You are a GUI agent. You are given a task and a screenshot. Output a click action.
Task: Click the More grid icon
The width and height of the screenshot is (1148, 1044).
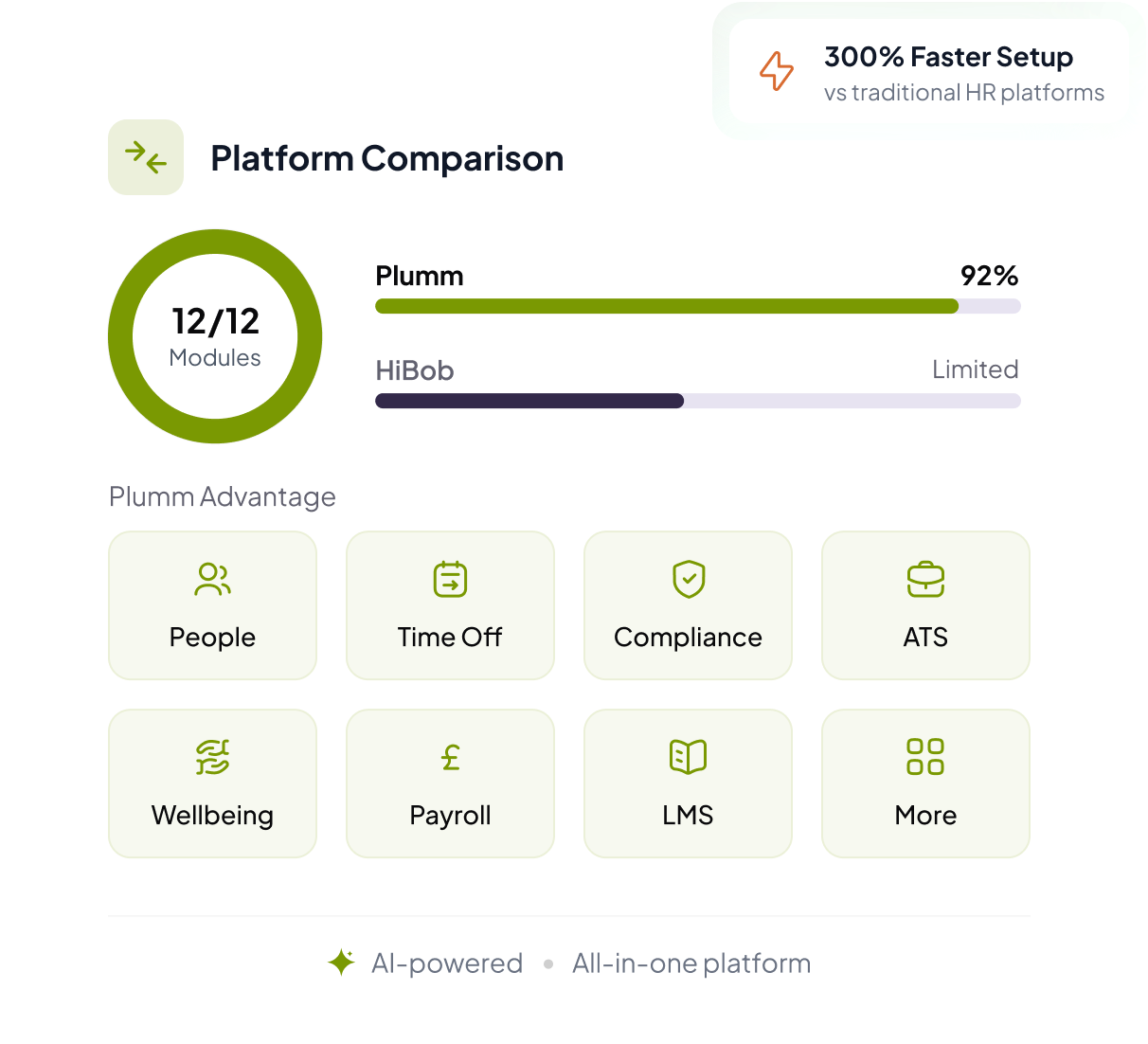pos(925,757)
